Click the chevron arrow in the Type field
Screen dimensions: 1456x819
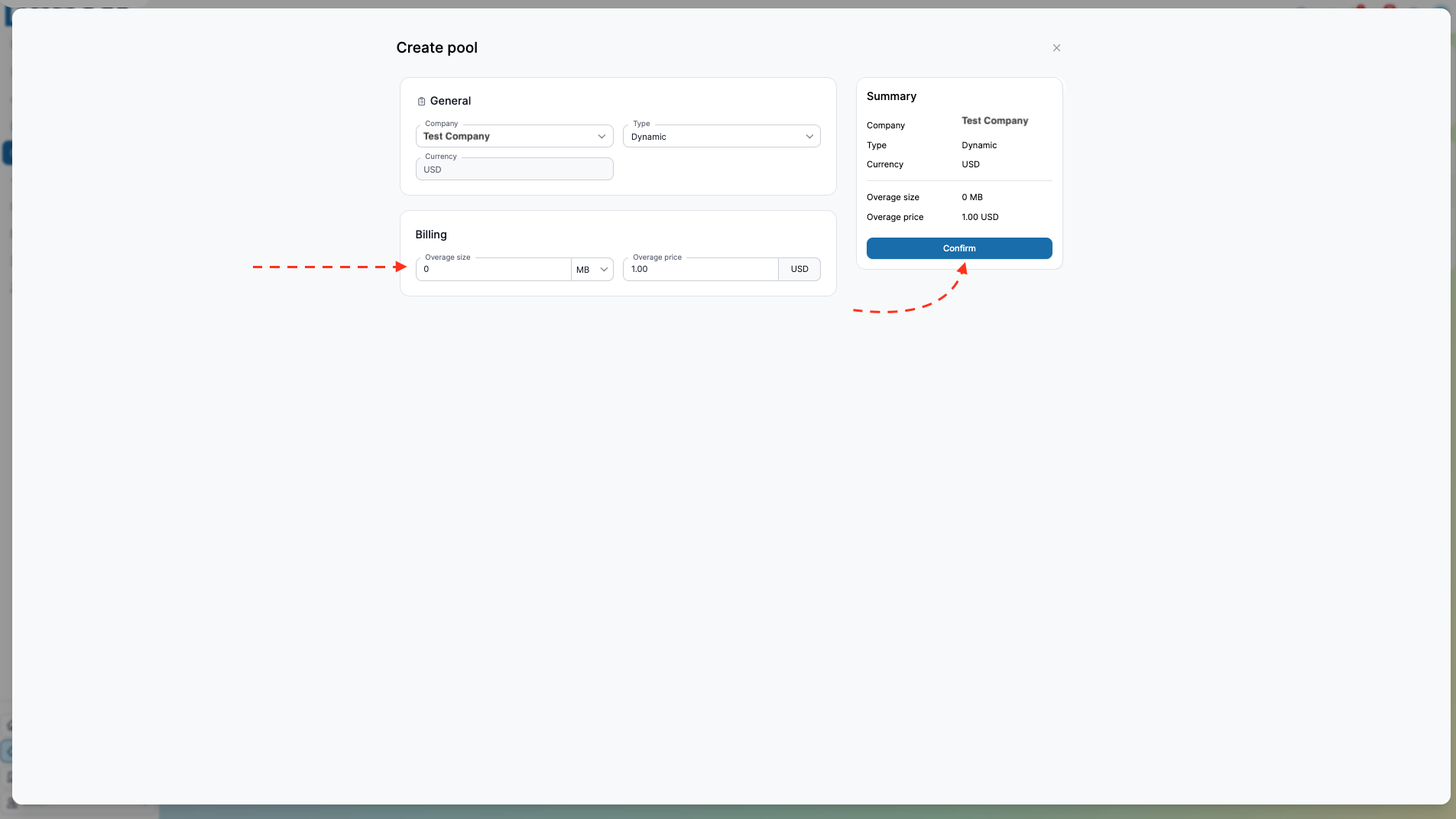[809, 137]
